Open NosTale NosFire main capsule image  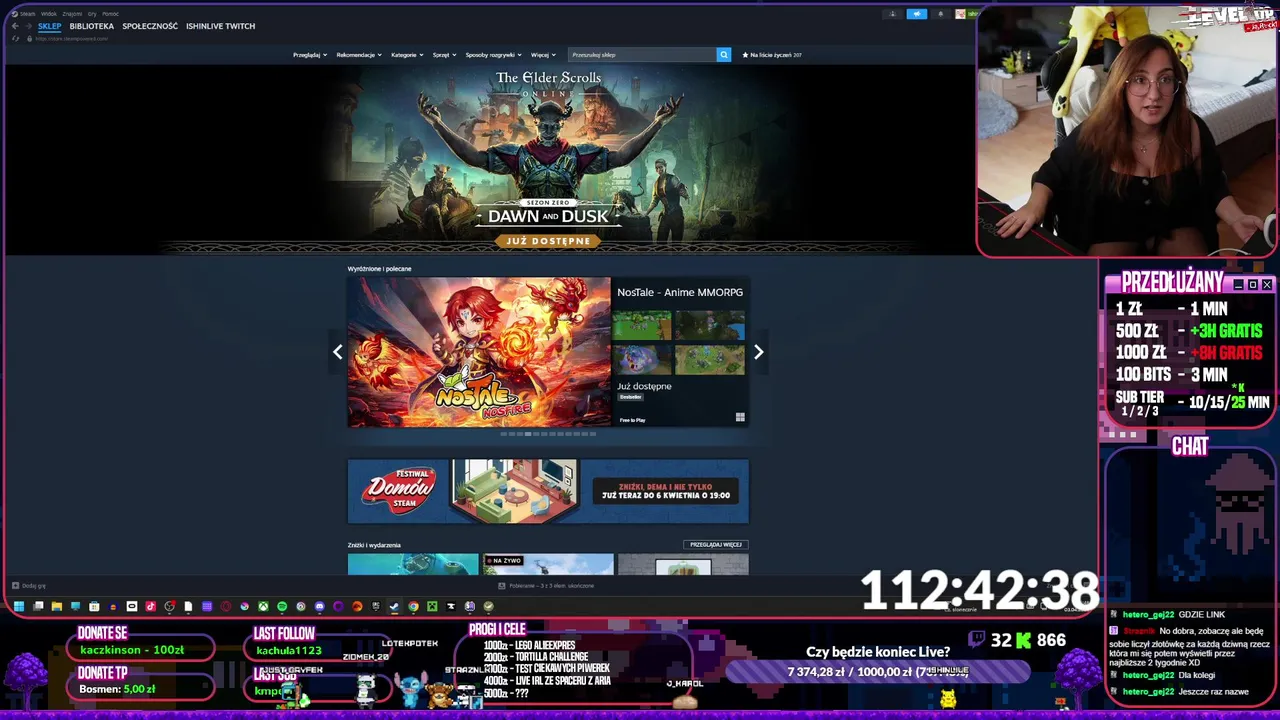click(x=479, y=352)
